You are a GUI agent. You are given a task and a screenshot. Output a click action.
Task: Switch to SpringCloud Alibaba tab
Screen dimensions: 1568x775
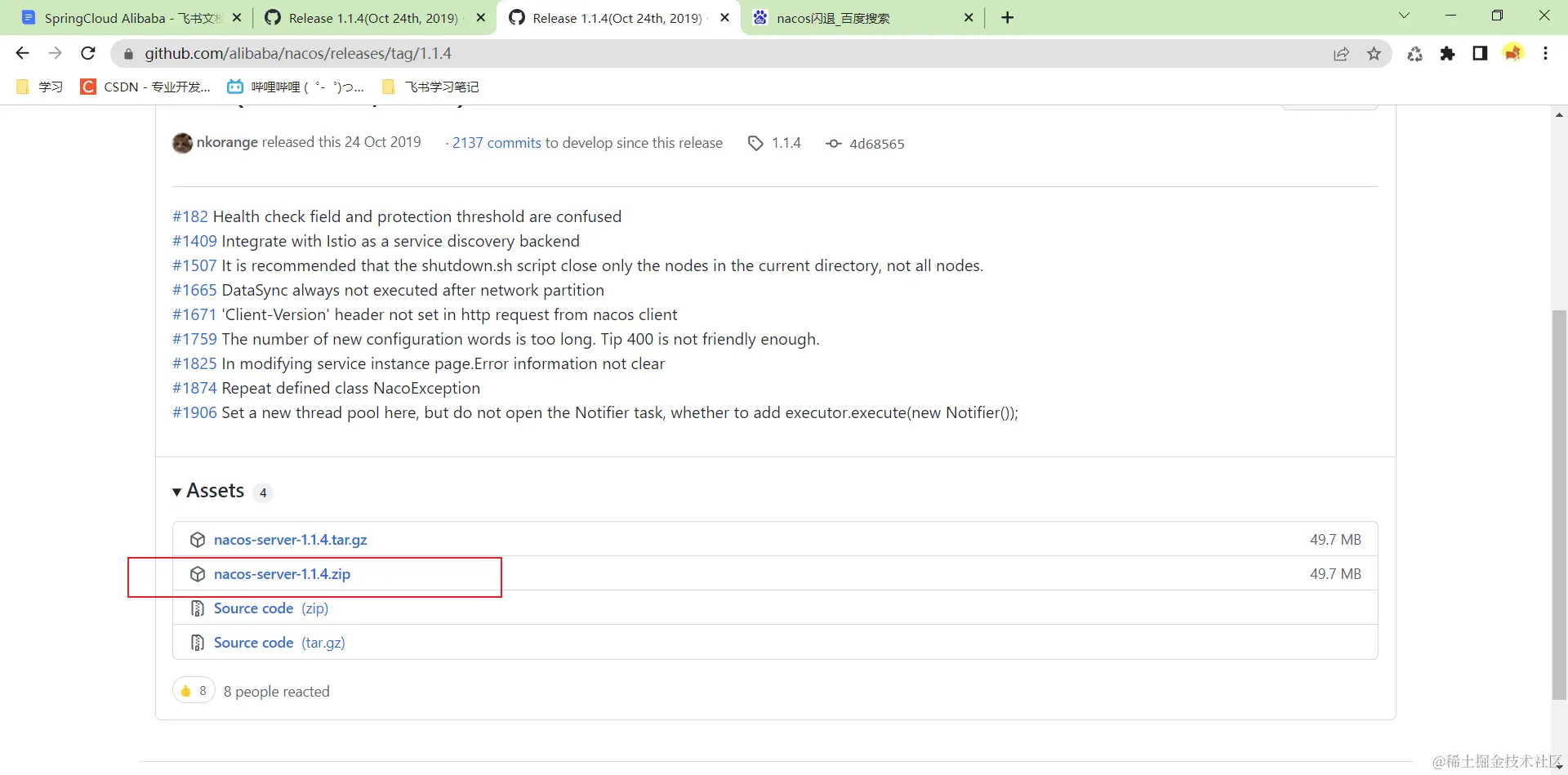131,18
